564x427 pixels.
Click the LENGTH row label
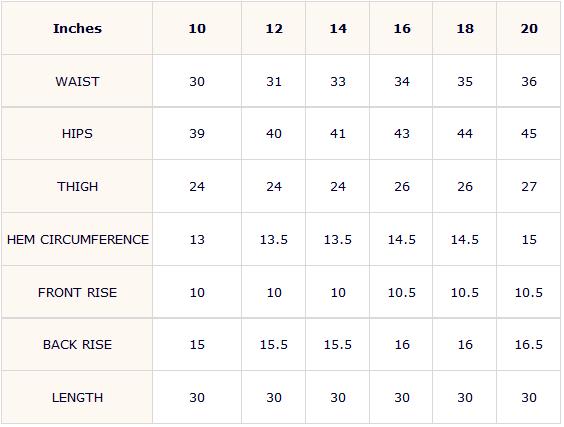[77, 398]
